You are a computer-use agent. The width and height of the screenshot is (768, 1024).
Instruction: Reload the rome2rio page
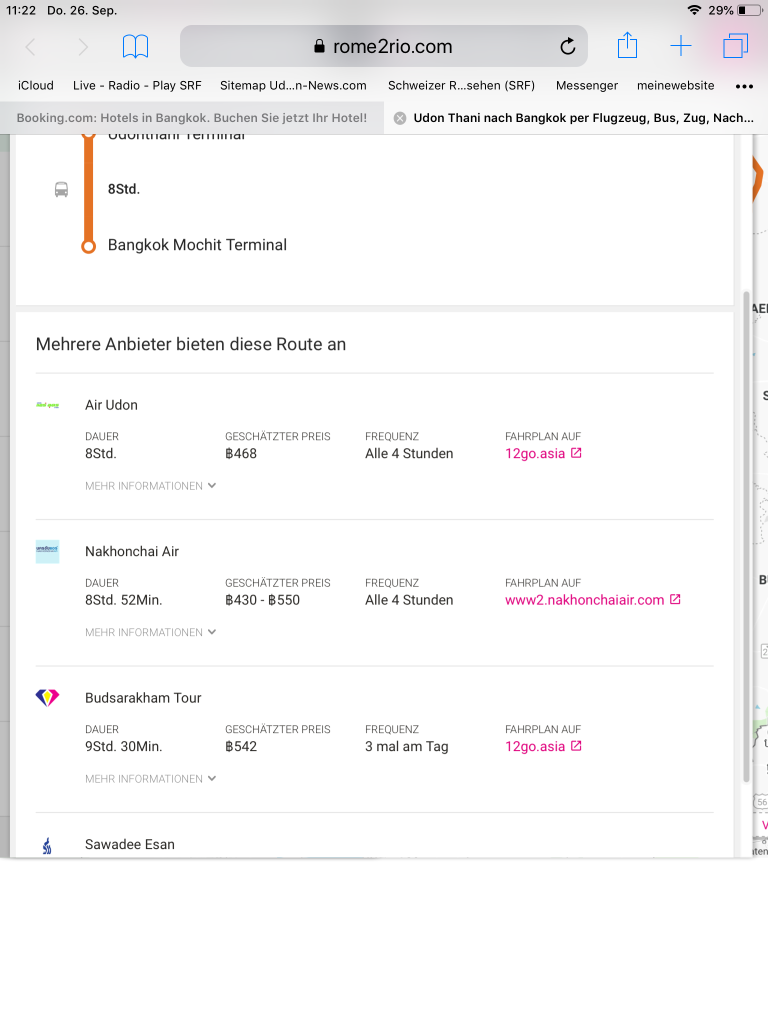tap(567, 47)
